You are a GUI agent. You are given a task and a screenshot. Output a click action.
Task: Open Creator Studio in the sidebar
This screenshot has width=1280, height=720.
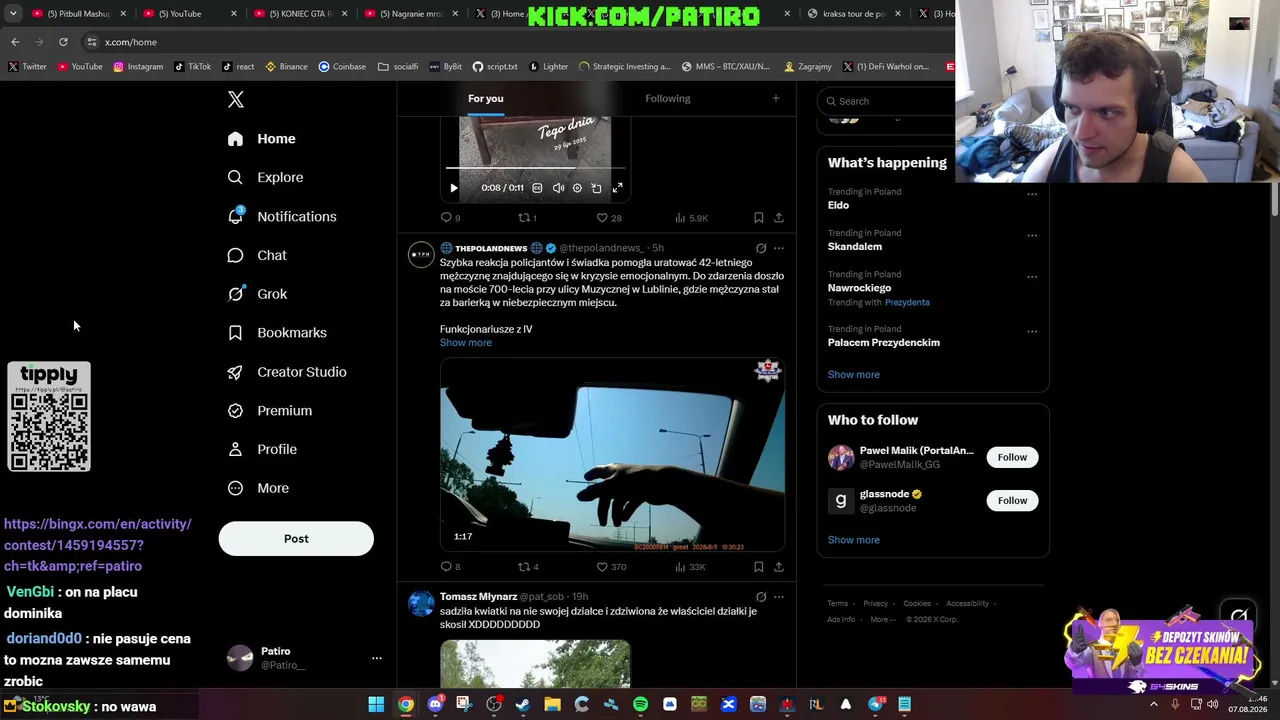[287, 372]
